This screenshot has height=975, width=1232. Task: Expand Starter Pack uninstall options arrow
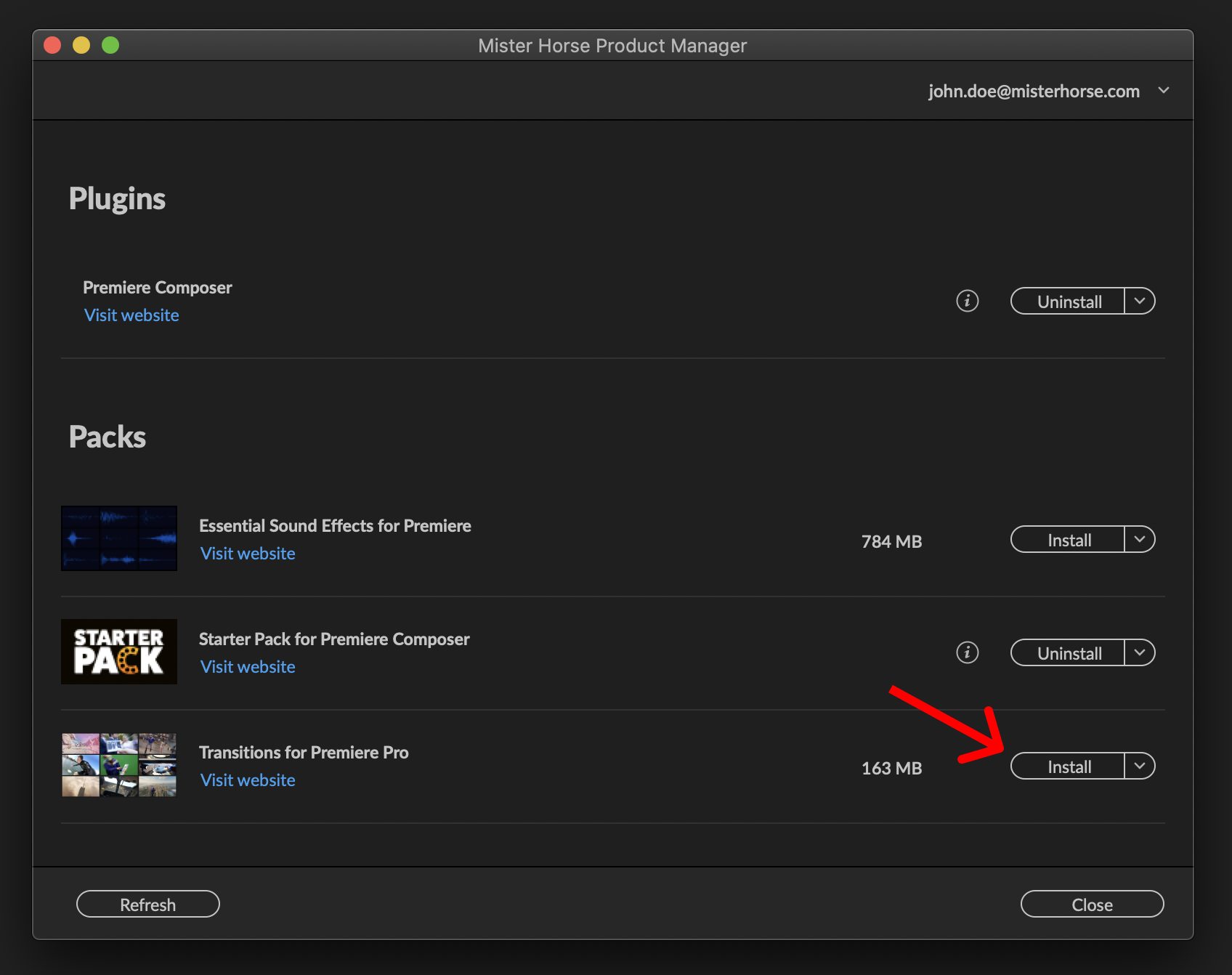coord(1140,652)
